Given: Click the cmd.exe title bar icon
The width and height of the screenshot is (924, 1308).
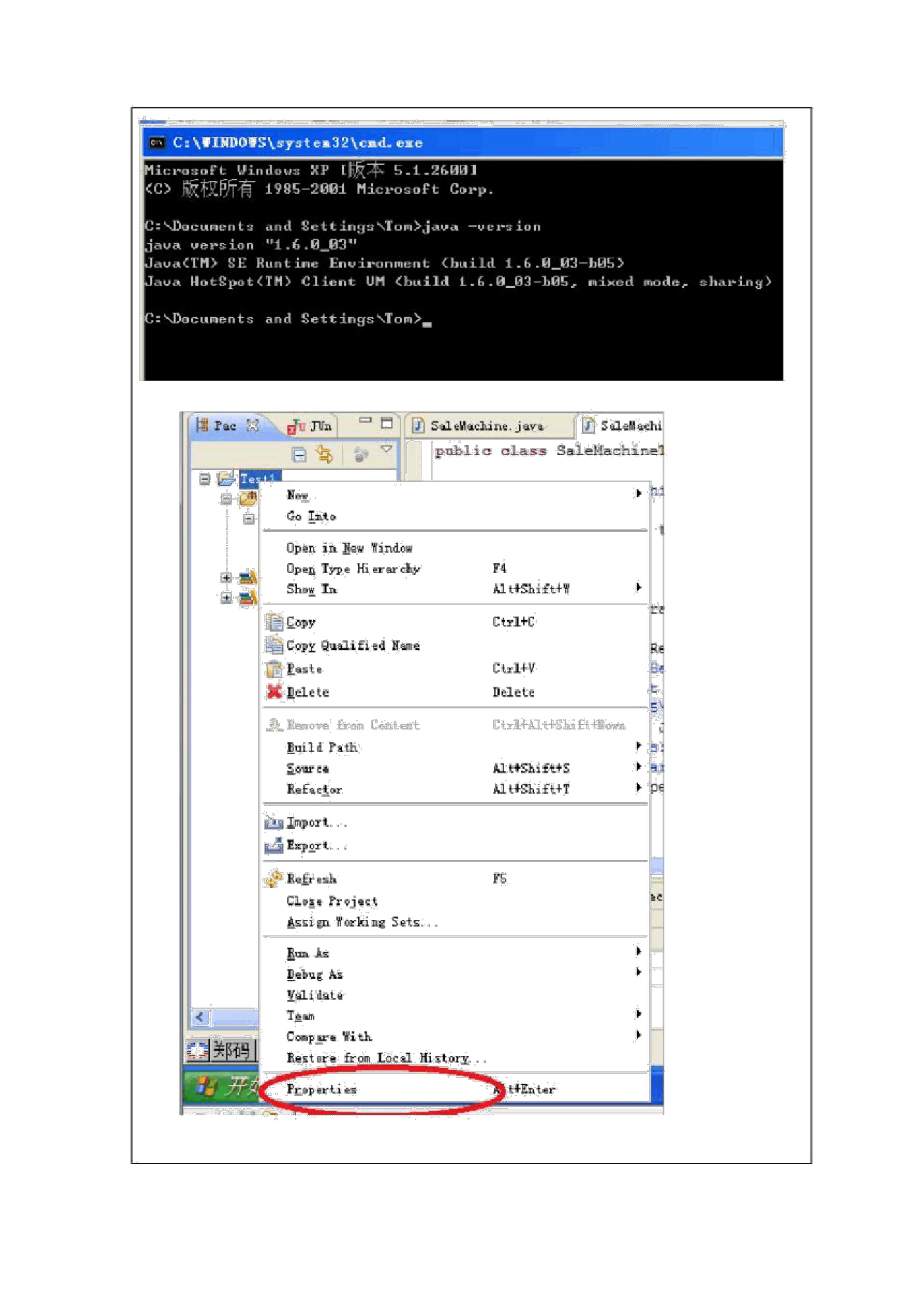Looking at the screenshot, I should (x=157, y=142).
